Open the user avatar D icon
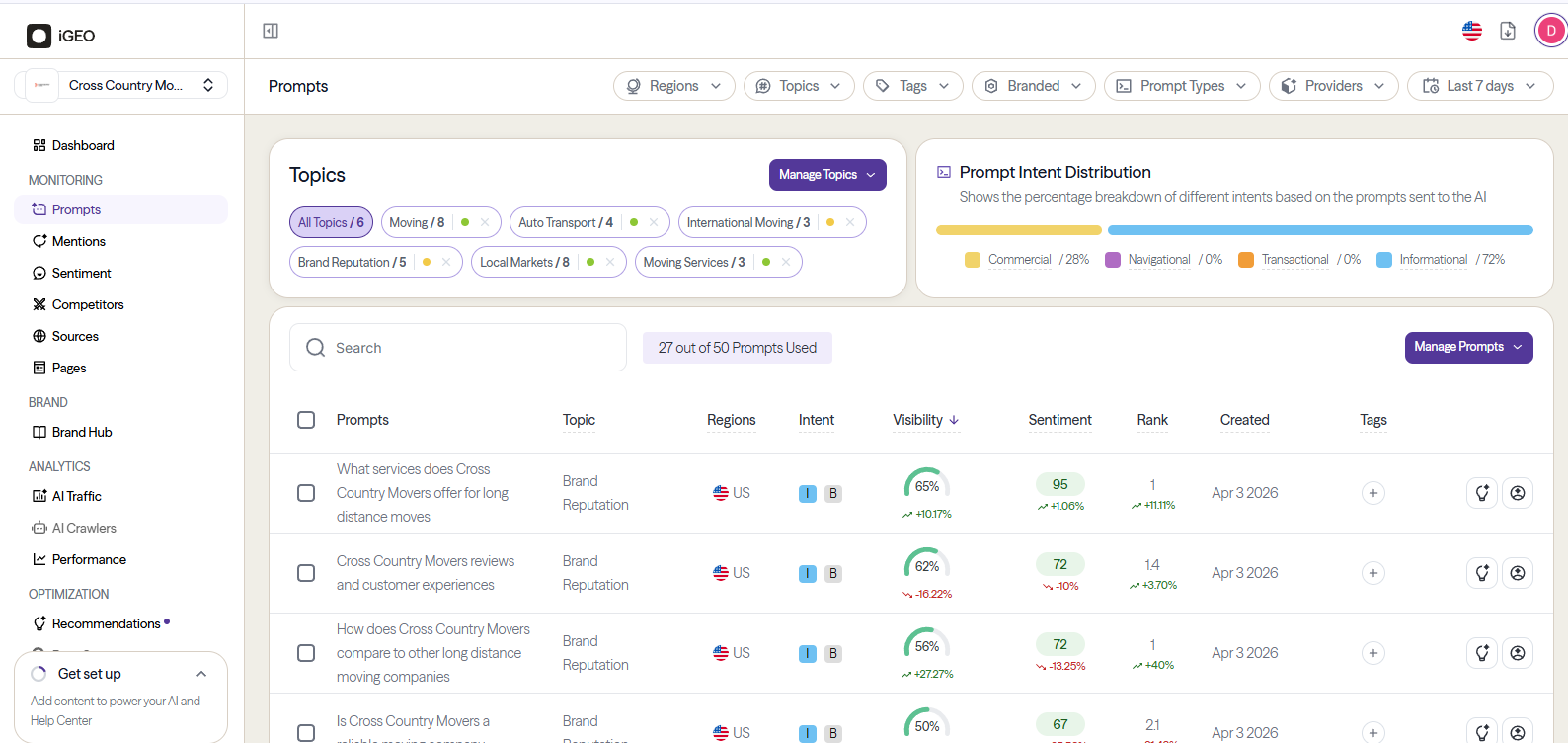The width and height of the screenshot is (1568, 743). (1551, 31)
